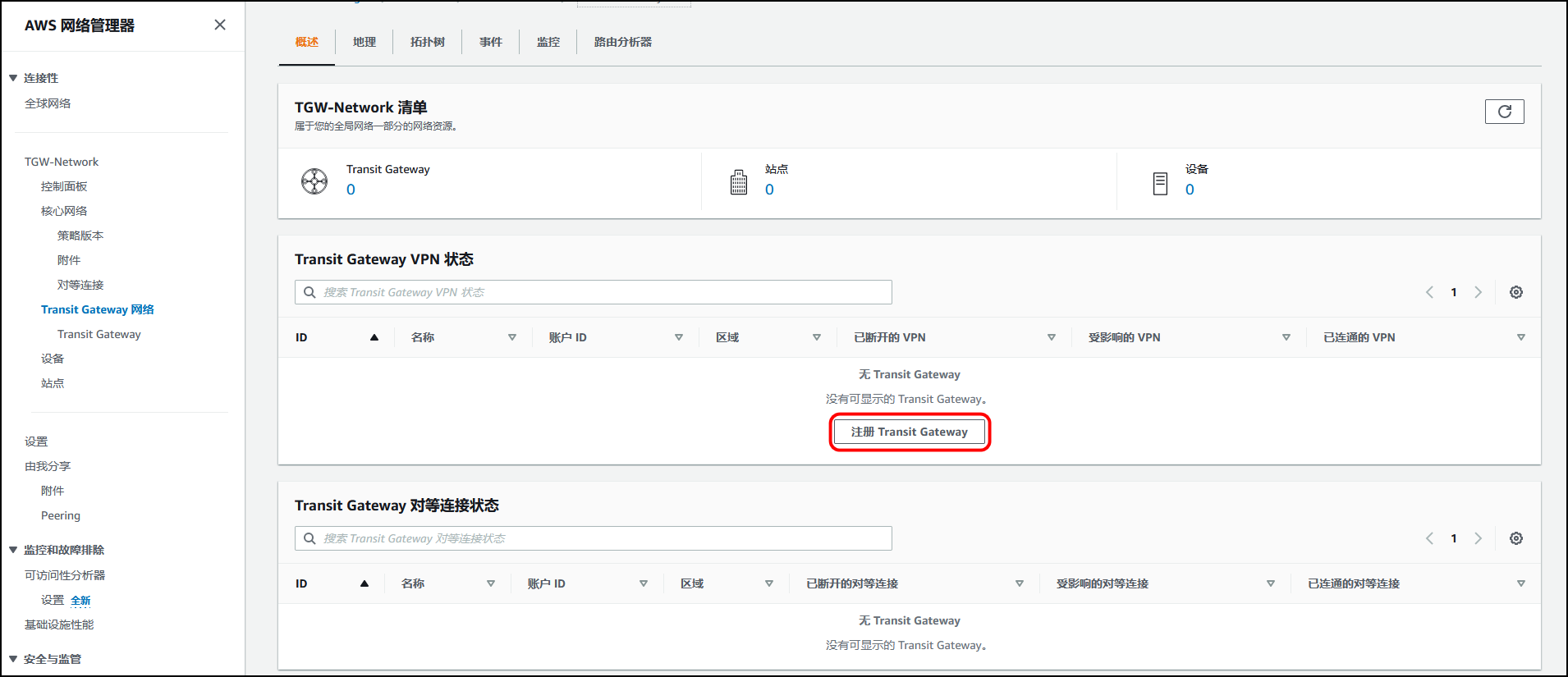
Task: Click search icon in 对等连接状态 search box
Action: pyautogui.click(x=309, y=538)
